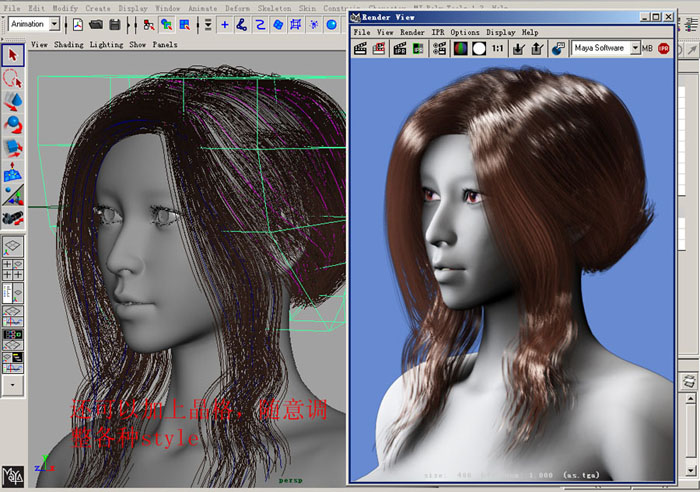Activate the Move tool with cone icon
Image resolution: width=700 pixels, height=492 pixels.
click(x=12, y=102)
